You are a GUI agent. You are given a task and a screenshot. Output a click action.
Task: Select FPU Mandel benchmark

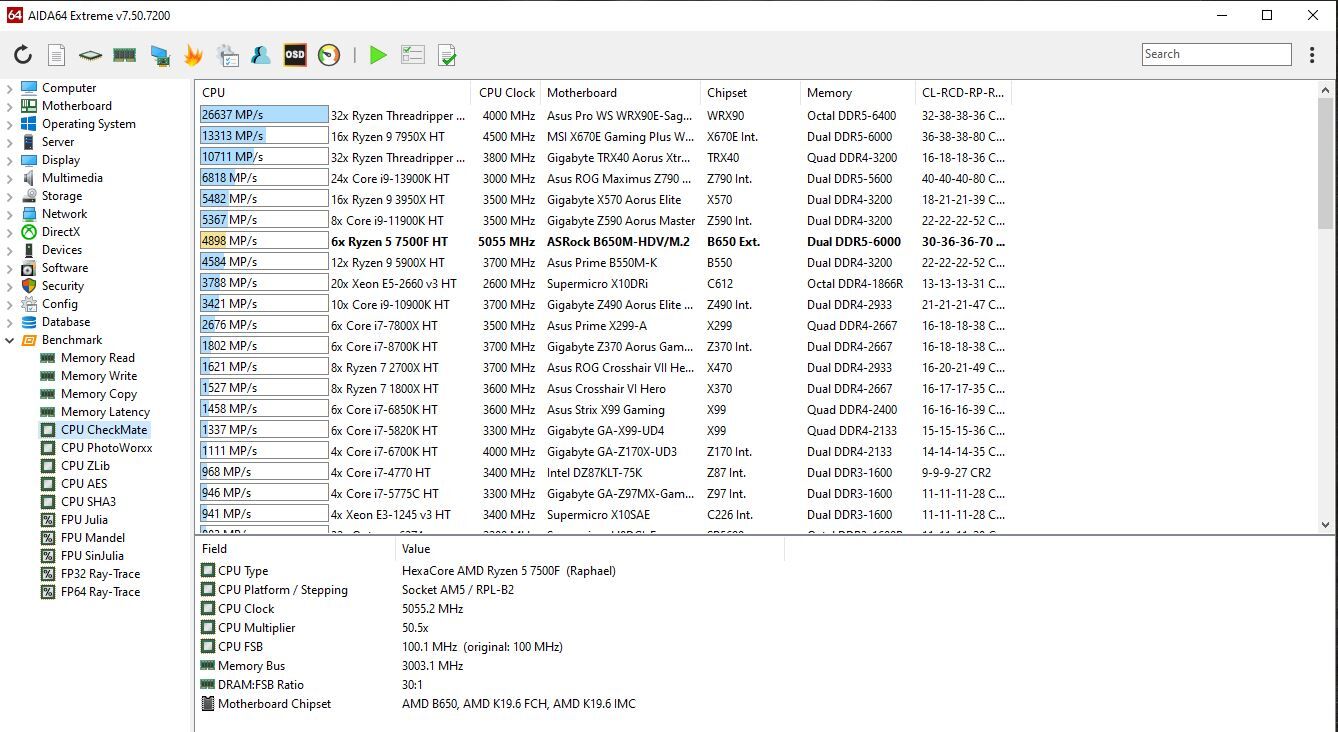pos(91,538)
